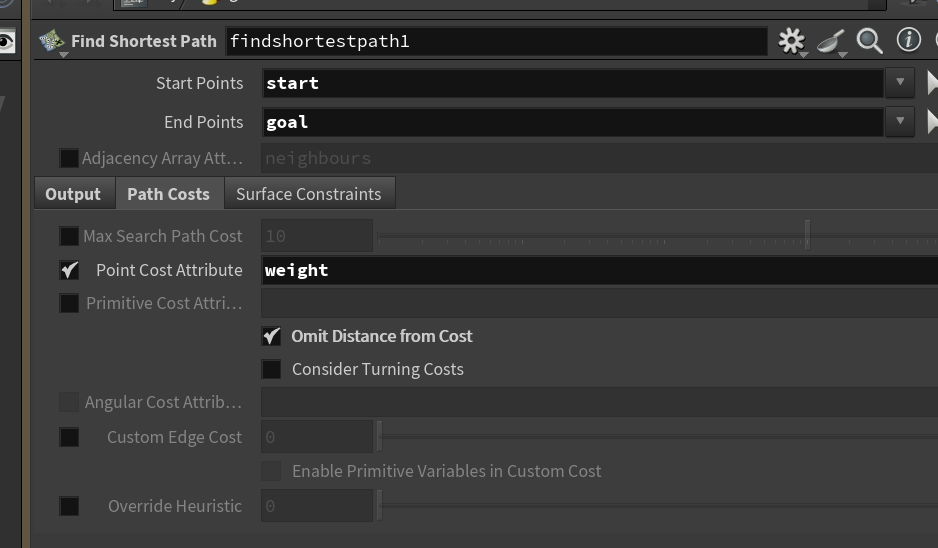Disable the Point Cost Attribute checkbox
The width and height of the screenshot is (938, 548).
pyautogui.click(x=69, y=270)
